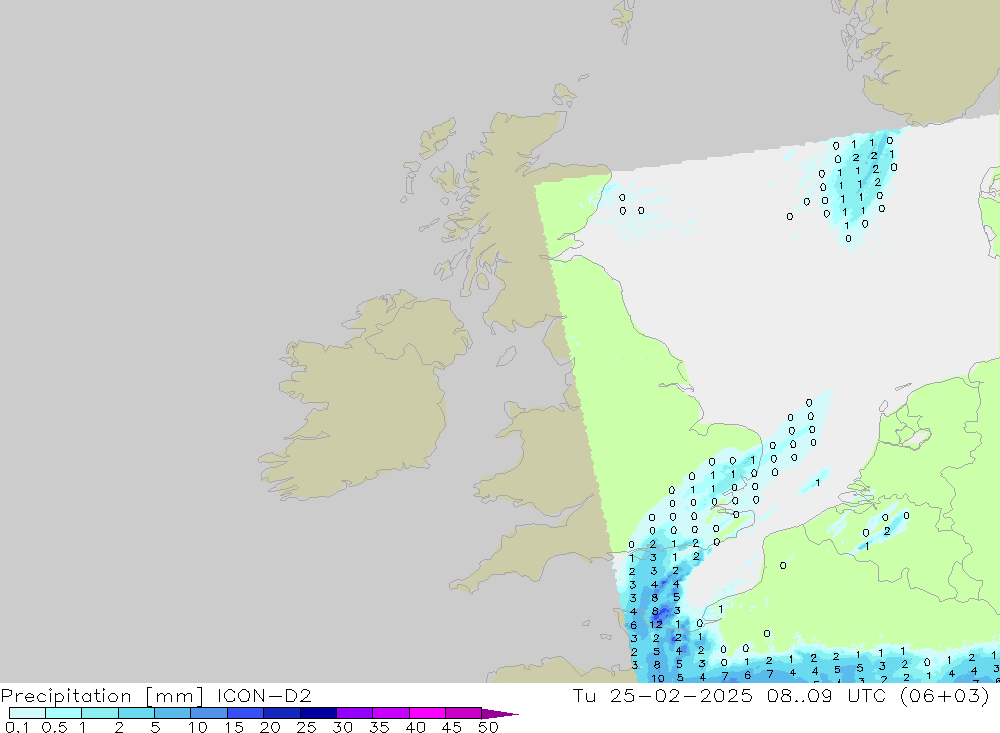Click the '25' legend scale label
Screen dimensions: 1000x733
coord(306,727)
